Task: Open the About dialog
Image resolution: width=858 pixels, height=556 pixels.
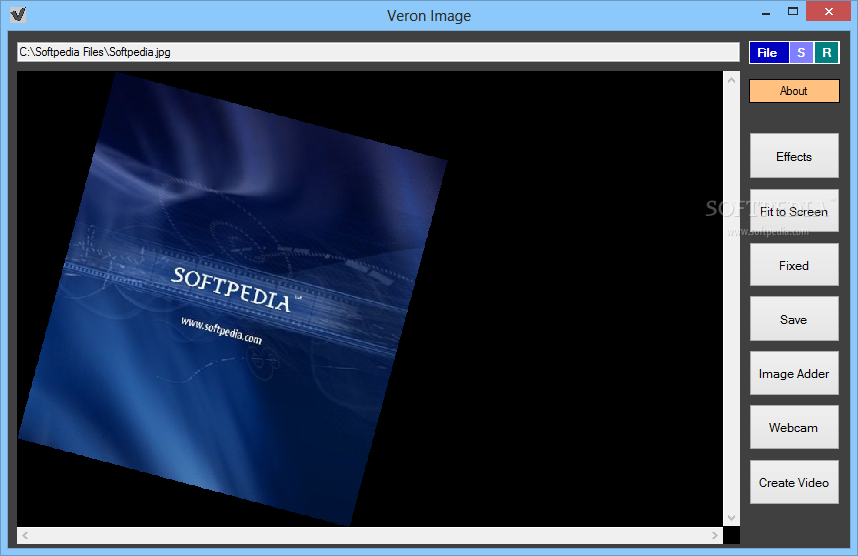Action: pos(794,91)
